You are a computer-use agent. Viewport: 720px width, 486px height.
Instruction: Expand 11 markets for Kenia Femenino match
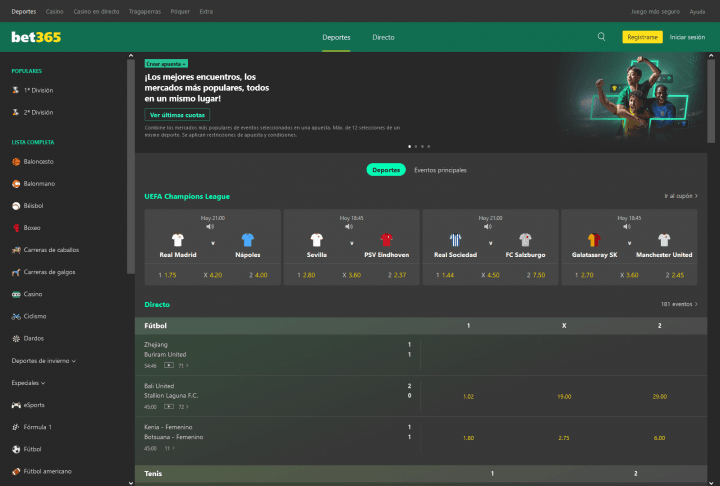point(169,448)
